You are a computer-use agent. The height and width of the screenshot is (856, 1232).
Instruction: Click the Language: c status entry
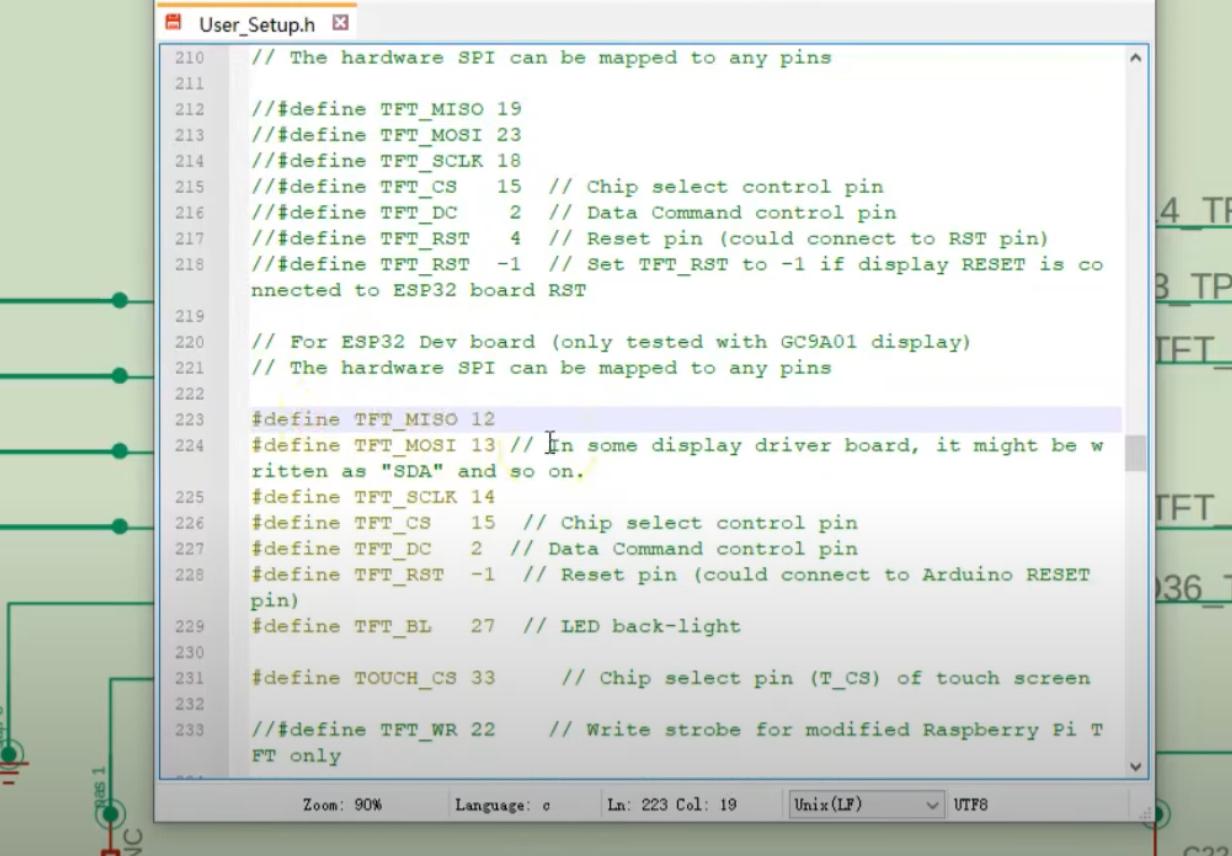point(503,804)
